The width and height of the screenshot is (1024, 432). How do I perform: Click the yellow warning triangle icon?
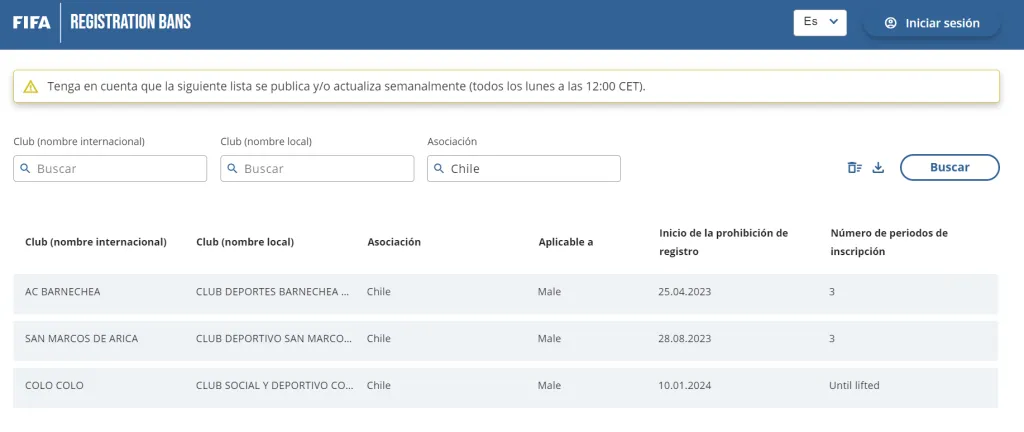(x=31, y=87)
